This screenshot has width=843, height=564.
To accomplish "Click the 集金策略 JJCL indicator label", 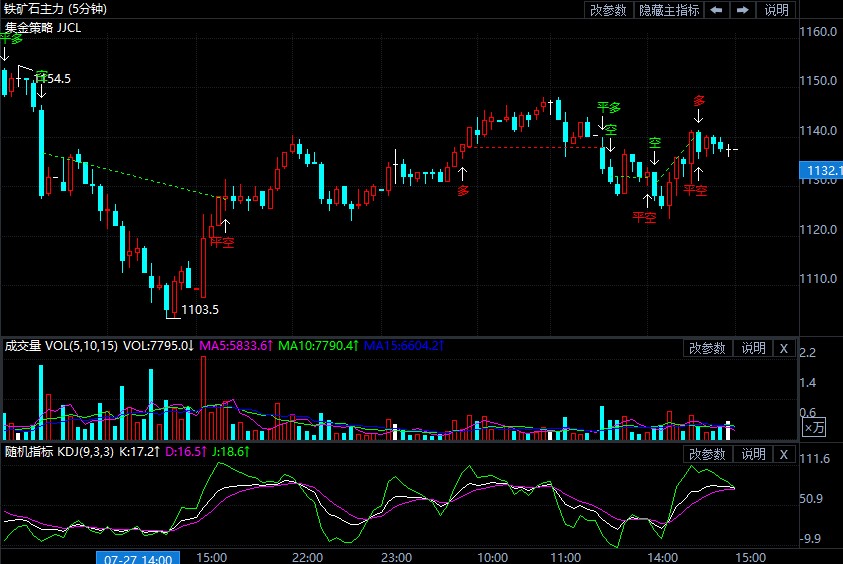I will coord(43,27).
